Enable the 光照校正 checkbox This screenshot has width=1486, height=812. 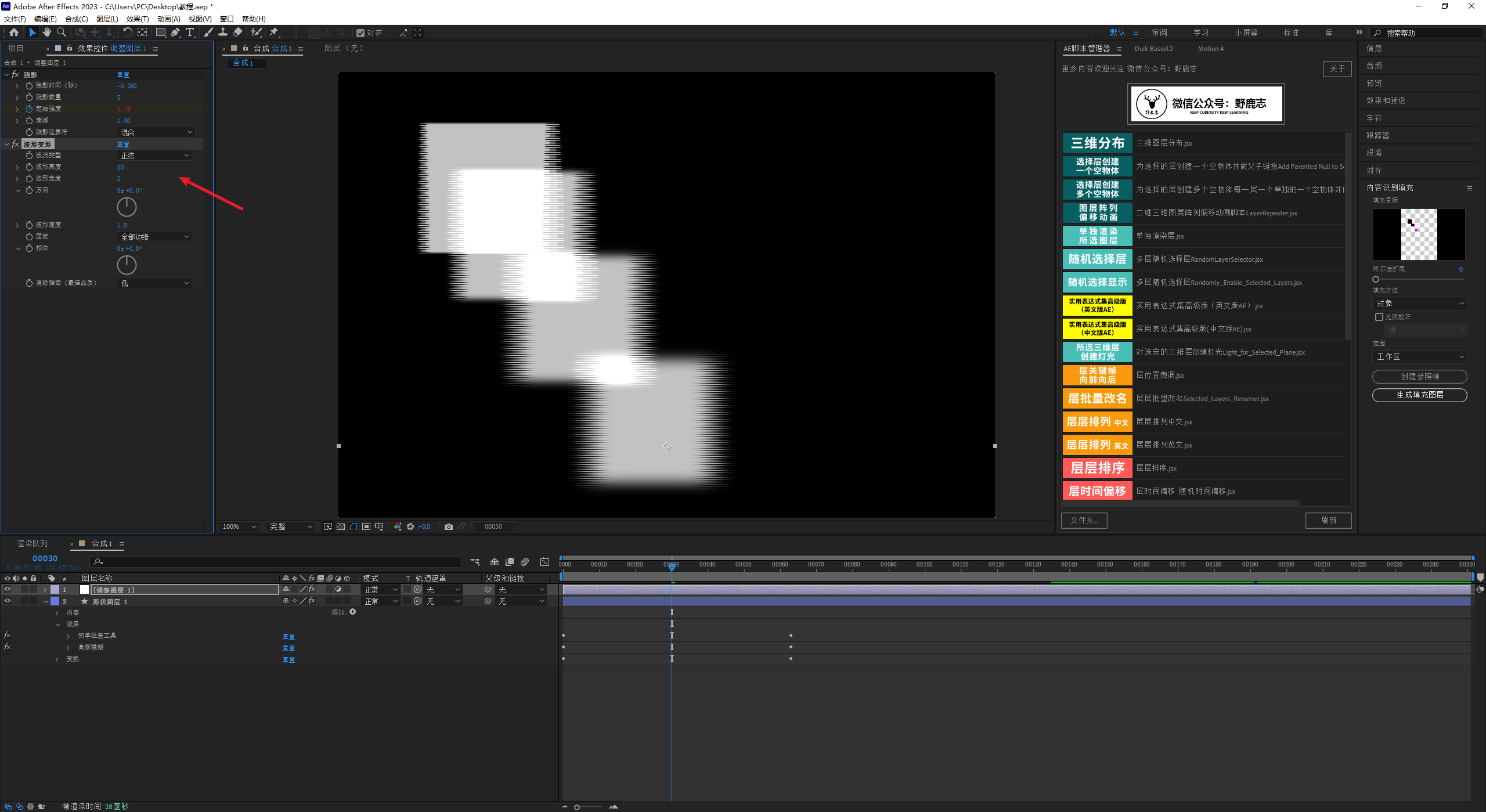coord(1379,317)
